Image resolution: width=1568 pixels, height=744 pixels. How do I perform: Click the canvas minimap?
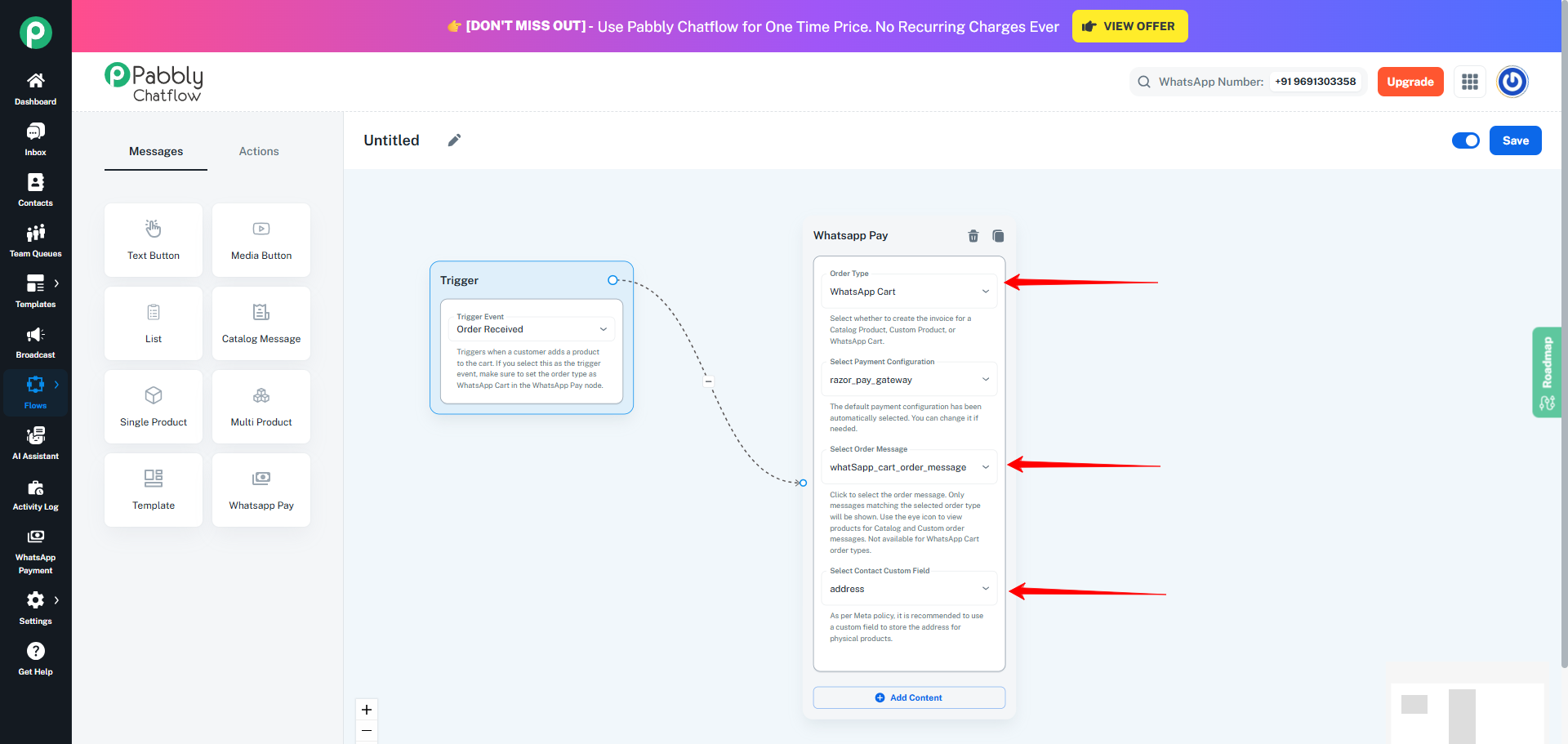pos(1467,714)
